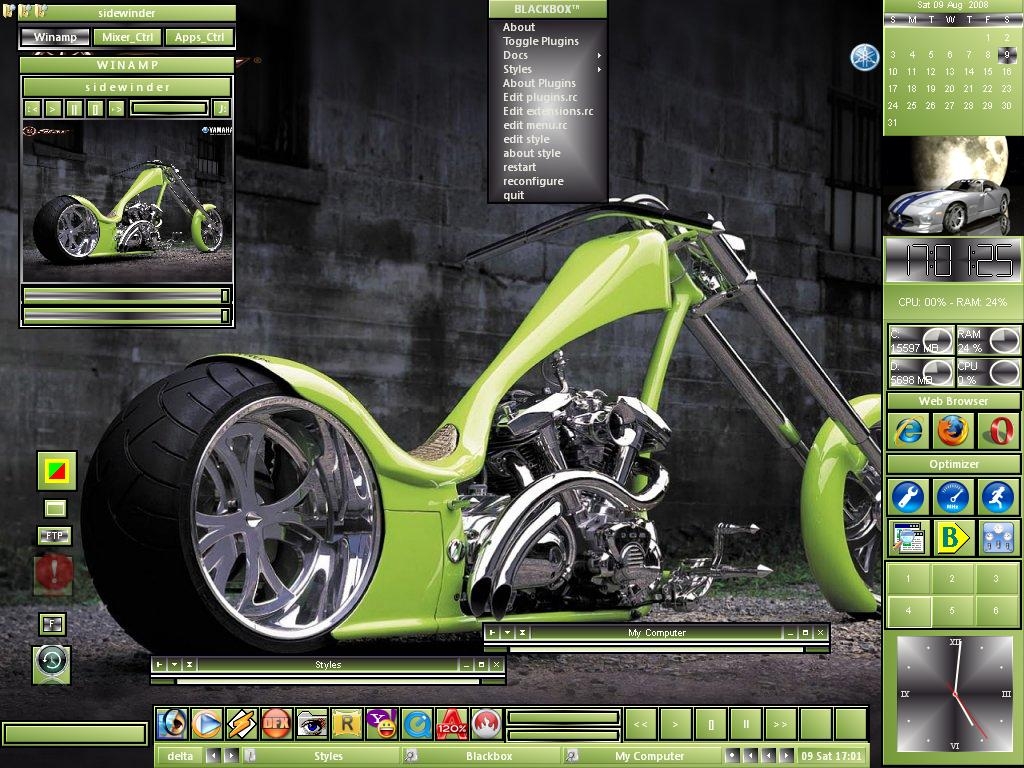Click the clock backup icon on the left

(52, 664)
